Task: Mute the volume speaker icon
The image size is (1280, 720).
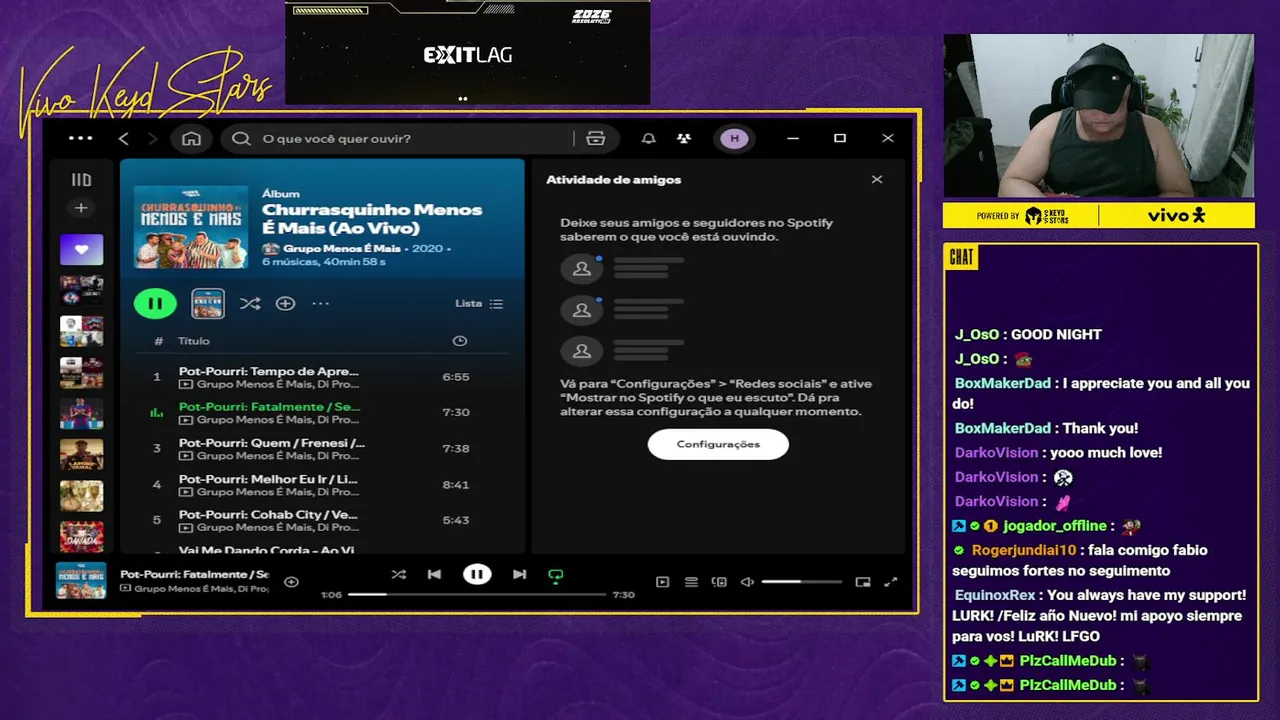Action: [x=747, y=581]
